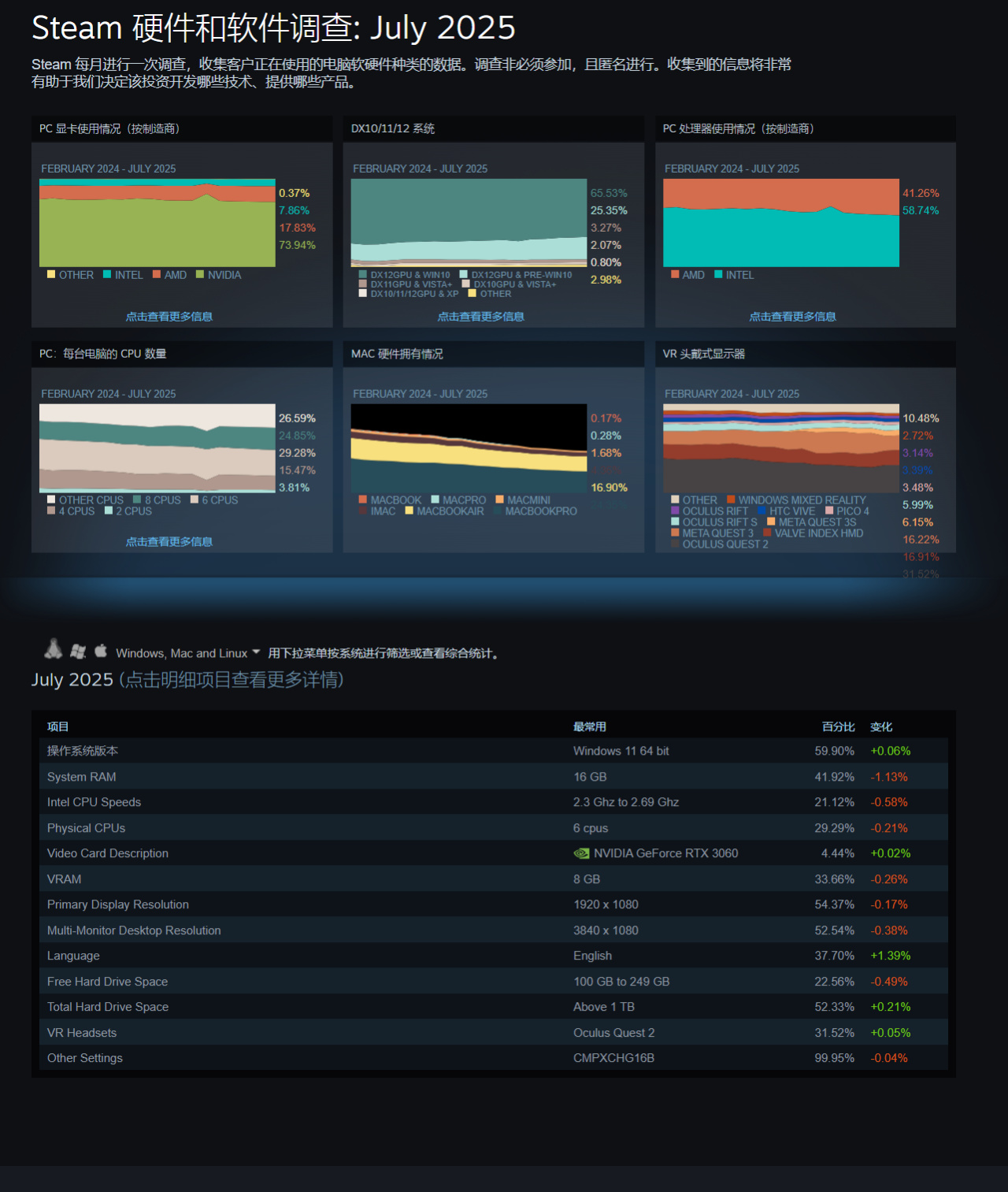
Task: Click the OCULUS QUEST 2 legend swatch
Action: pos(675,544)
